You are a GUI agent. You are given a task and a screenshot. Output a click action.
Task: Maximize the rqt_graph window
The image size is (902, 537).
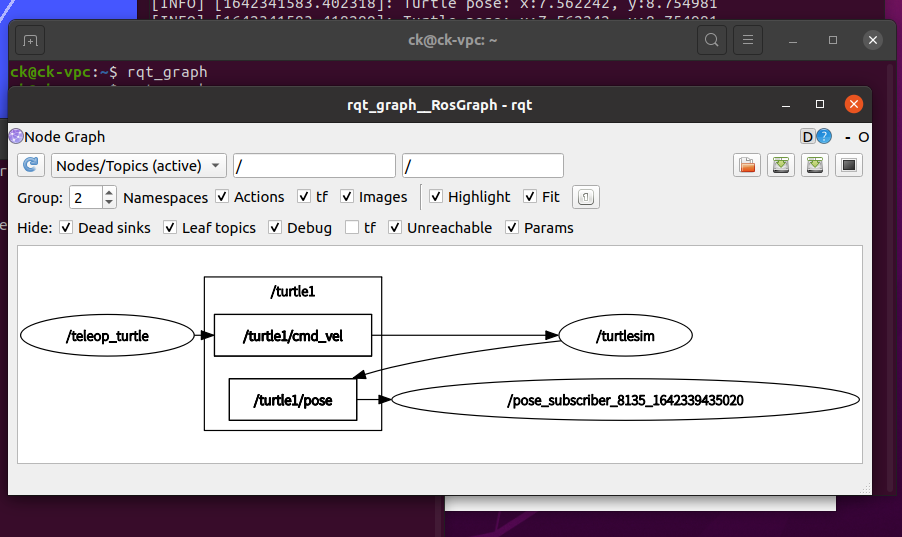[x=820, y=104]
